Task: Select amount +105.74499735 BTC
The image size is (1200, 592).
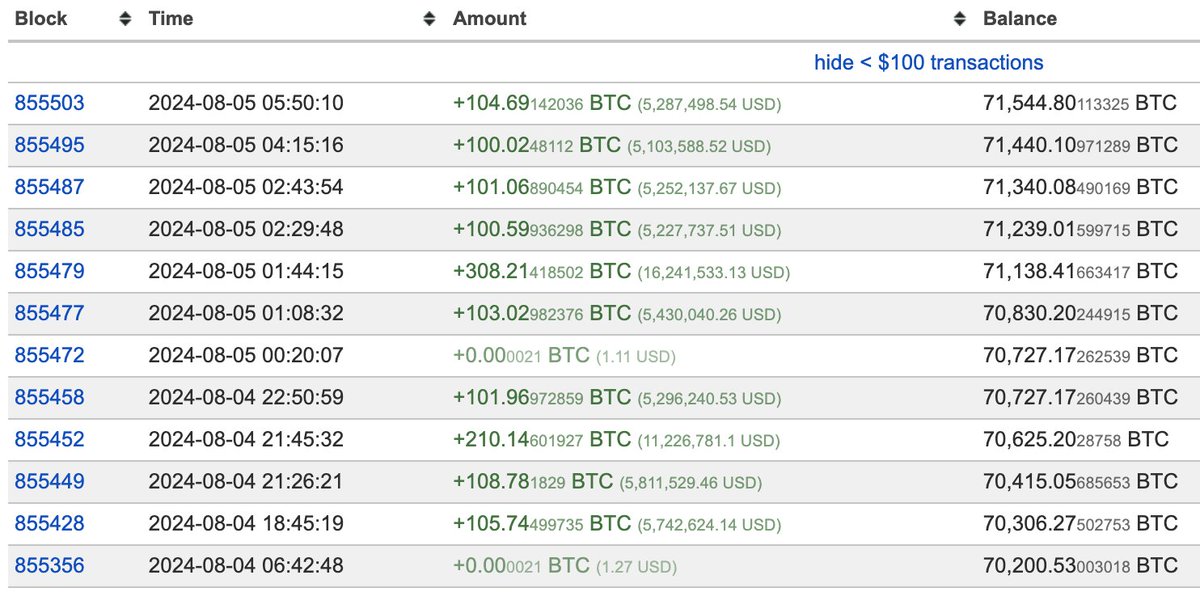Action: (542, 523)
